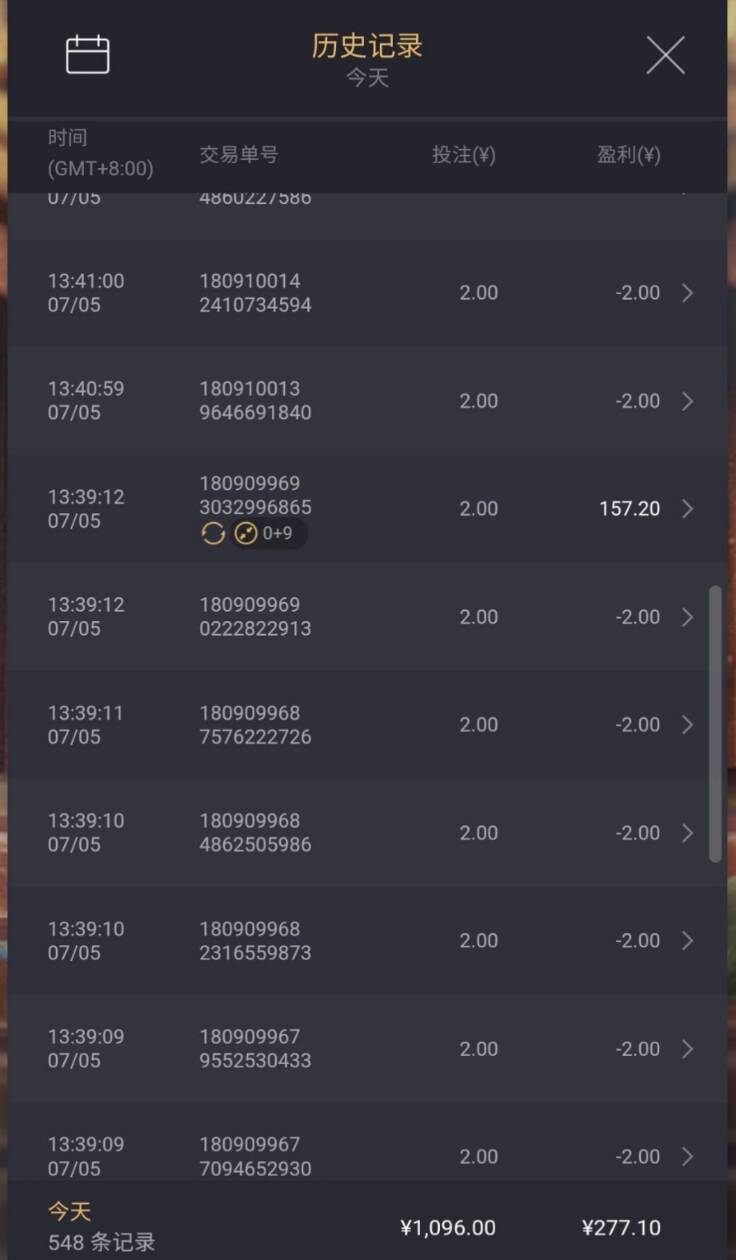Click the ¥277.10 total profit
736x1260 pixels.
click(620, 1228)
